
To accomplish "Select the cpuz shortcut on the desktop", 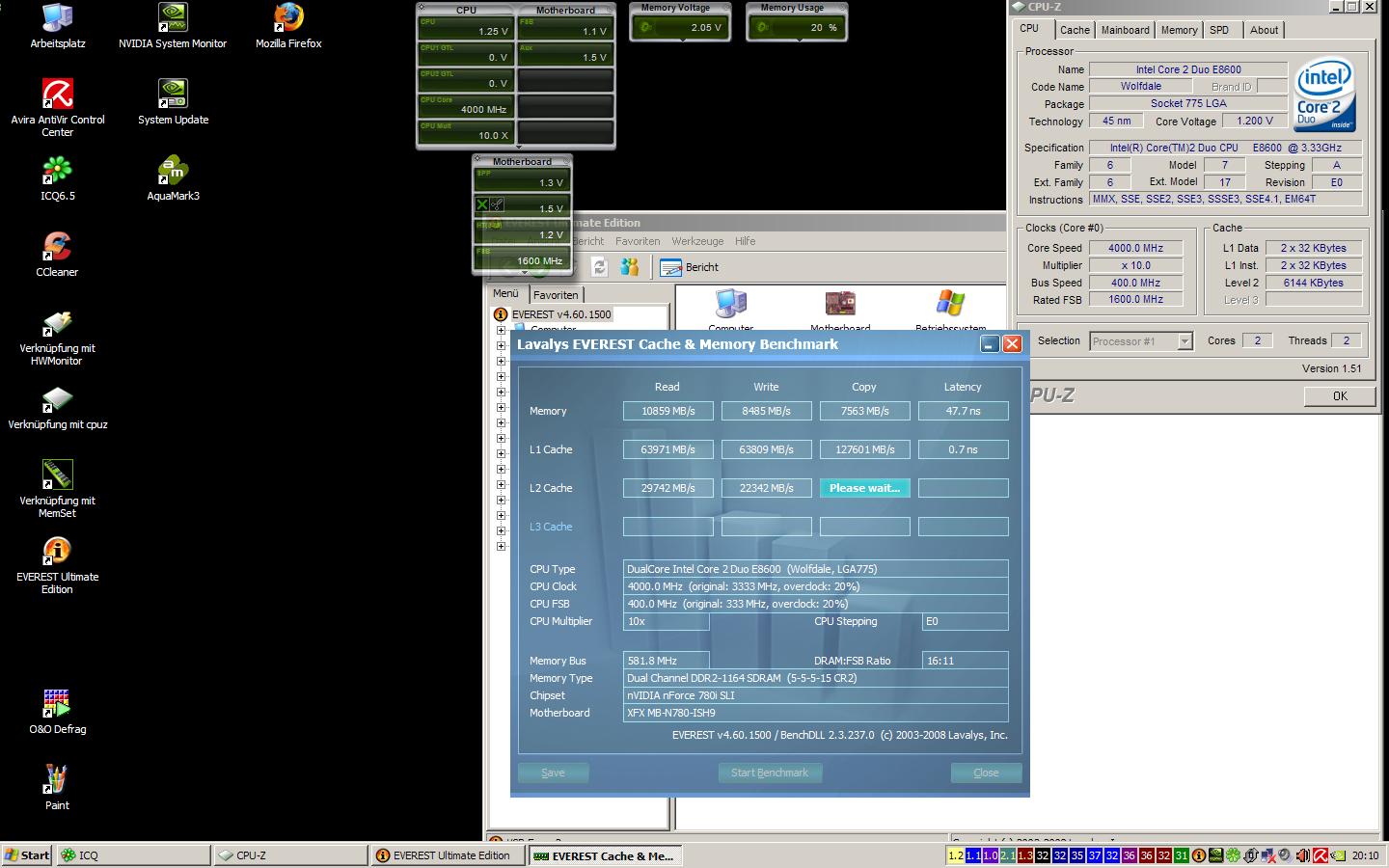I will [x=57, y=407].
